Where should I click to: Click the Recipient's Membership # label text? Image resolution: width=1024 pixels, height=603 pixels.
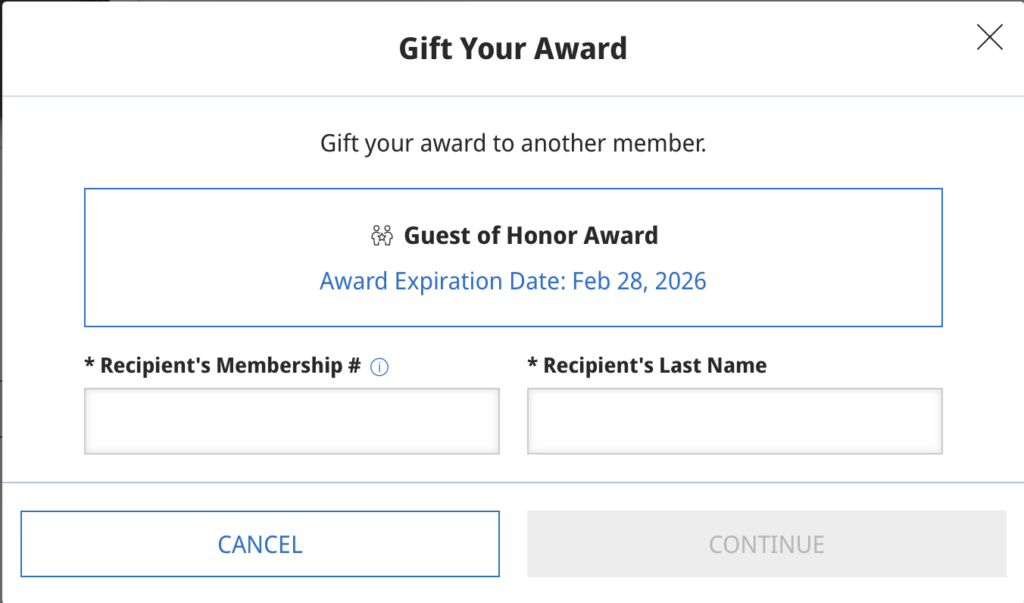pos(230,365)
